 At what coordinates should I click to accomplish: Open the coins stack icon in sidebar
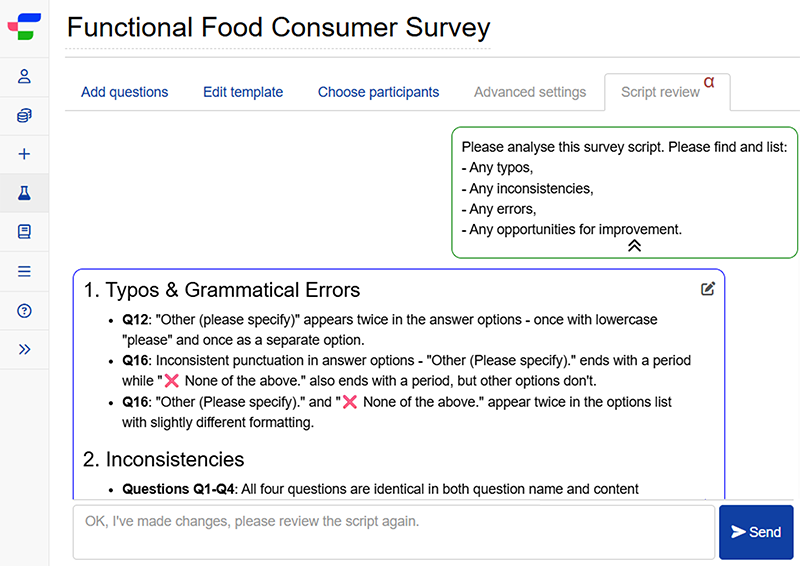tap(25, 116)
